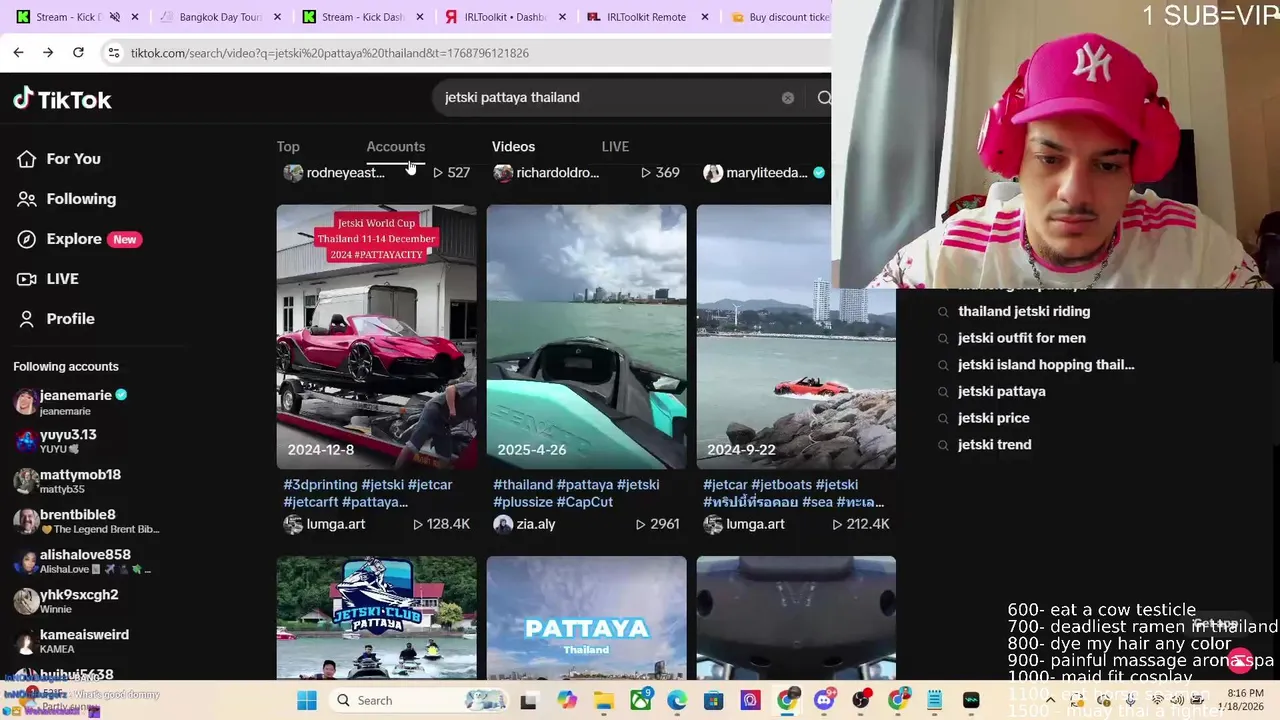This screenshot has width=1280, height=720.
Task: Open rodneyeast... account link
Action: point(334,173)
